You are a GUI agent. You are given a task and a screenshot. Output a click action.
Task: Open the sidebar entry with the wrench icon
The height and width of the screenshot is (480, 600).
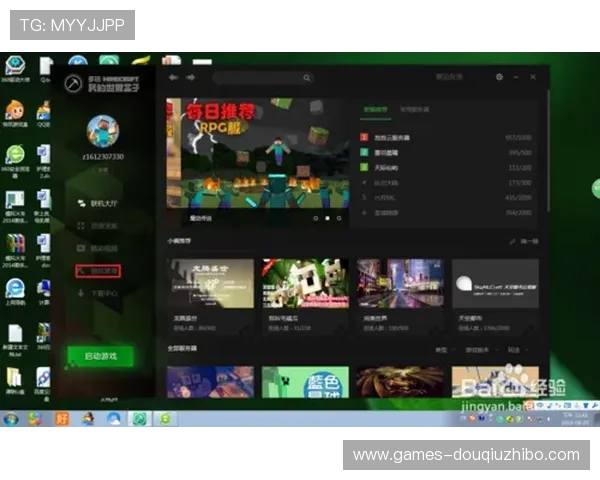click(x=98, y=271)
